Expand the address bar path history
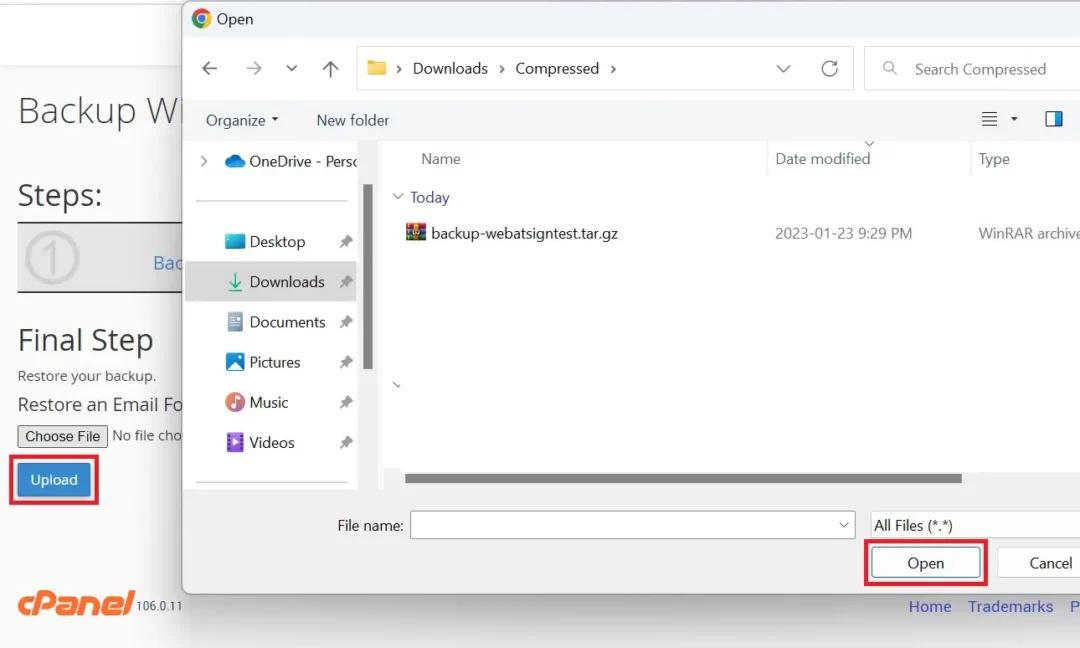The image size is (1080, 648). pos(784,68)
